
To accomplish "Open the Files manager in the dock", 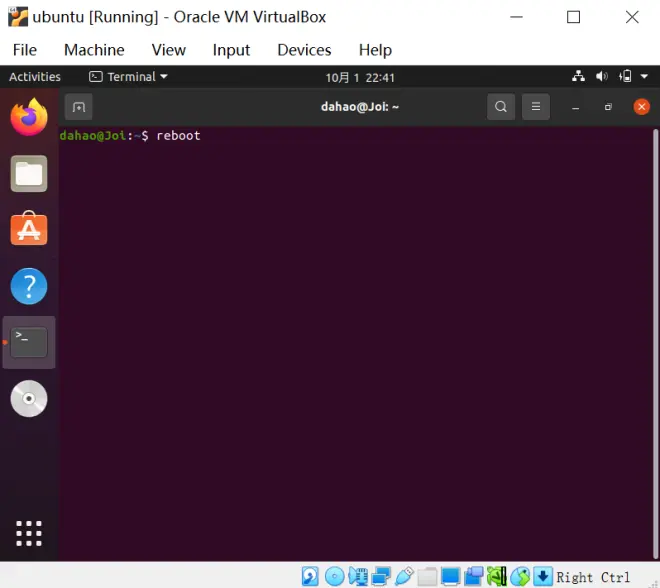I will click(29, 173).
